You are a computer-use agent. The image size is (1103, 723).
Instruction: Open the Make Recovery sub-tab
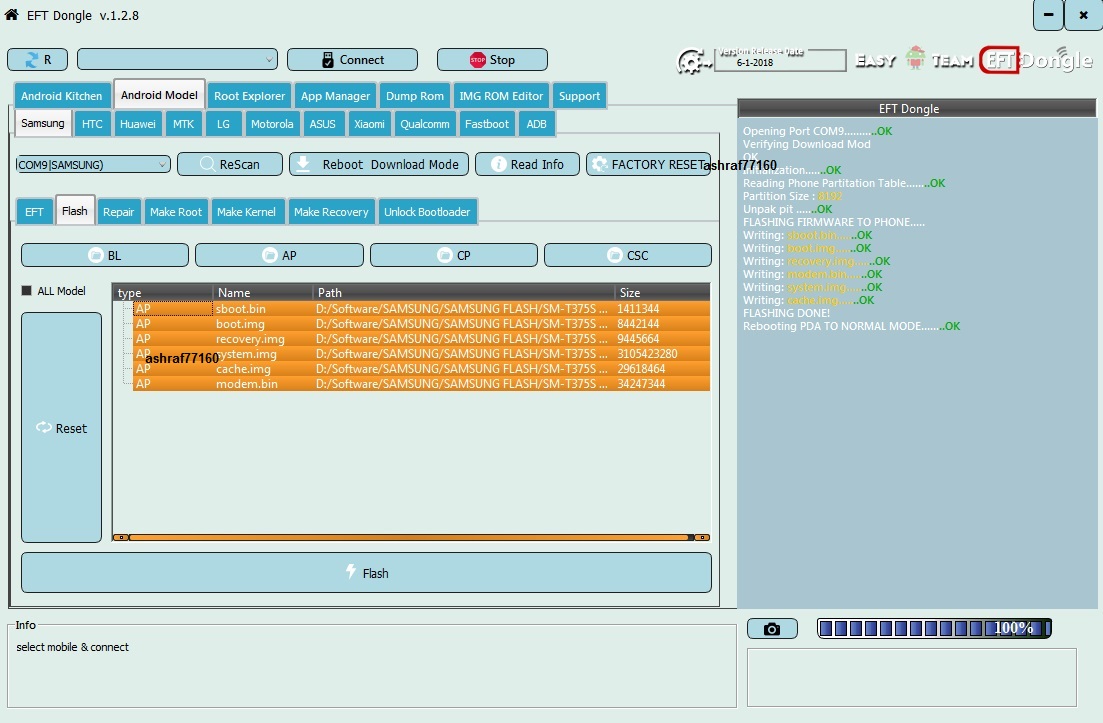(331, 212)
